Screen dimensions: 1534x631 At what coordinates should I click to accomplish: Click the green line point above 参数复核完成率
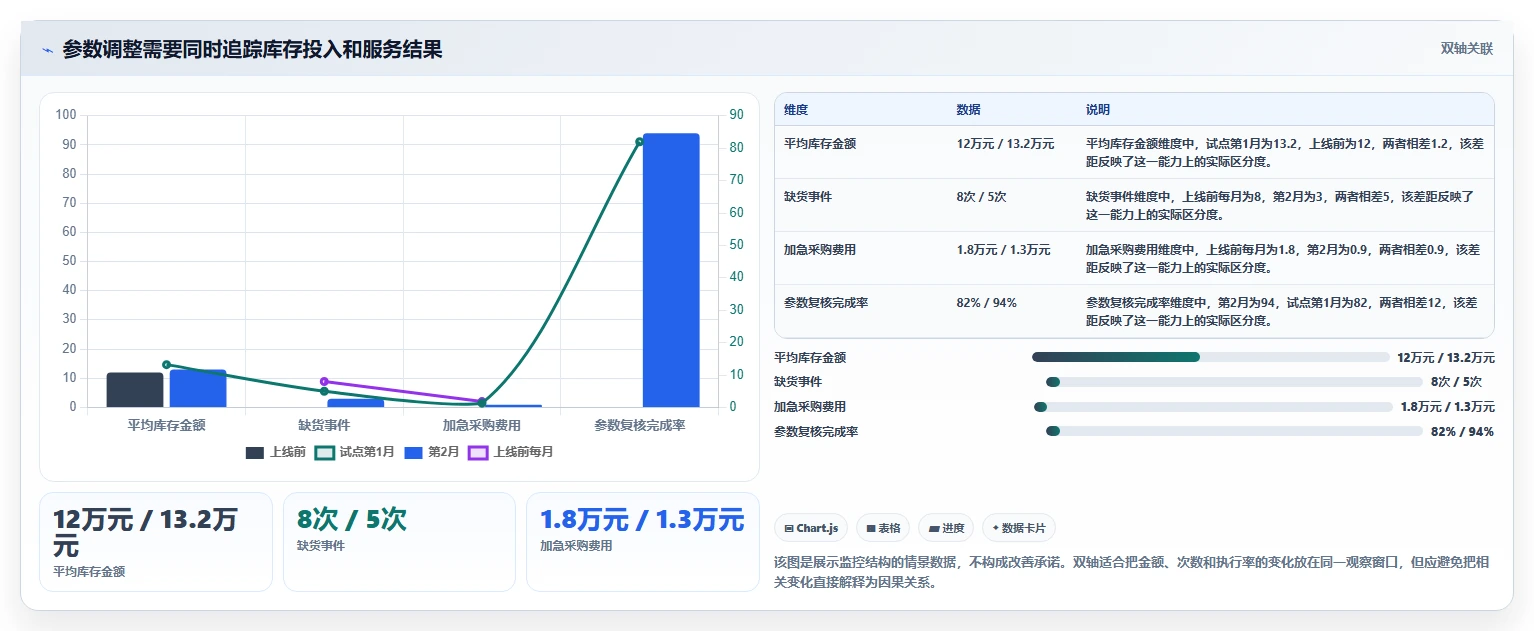coord(640,141)
